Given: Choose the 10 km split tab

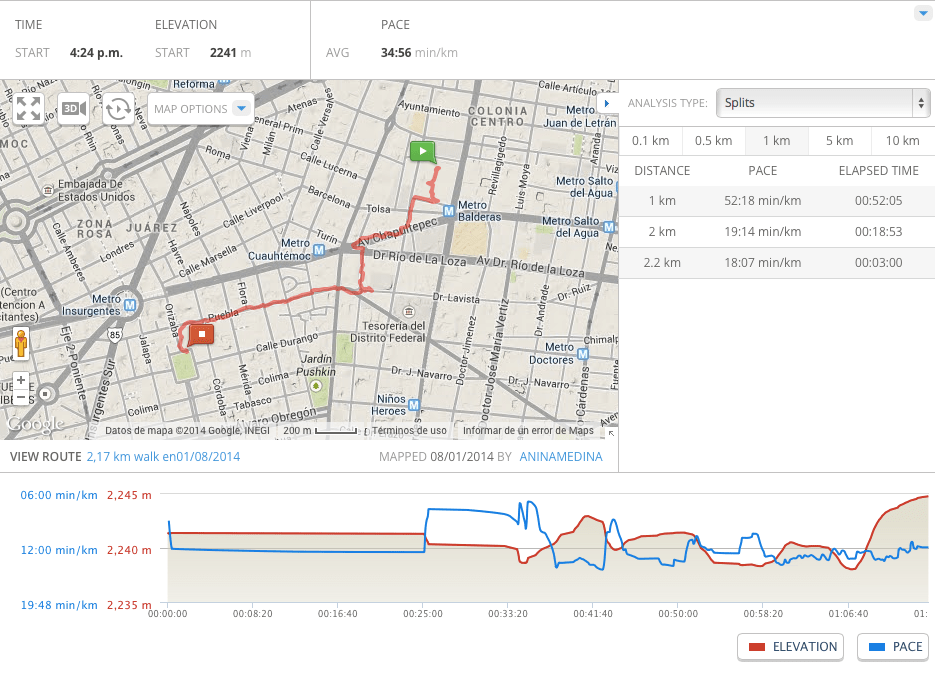Looking at the screenshot, I should tap(902, 141).
